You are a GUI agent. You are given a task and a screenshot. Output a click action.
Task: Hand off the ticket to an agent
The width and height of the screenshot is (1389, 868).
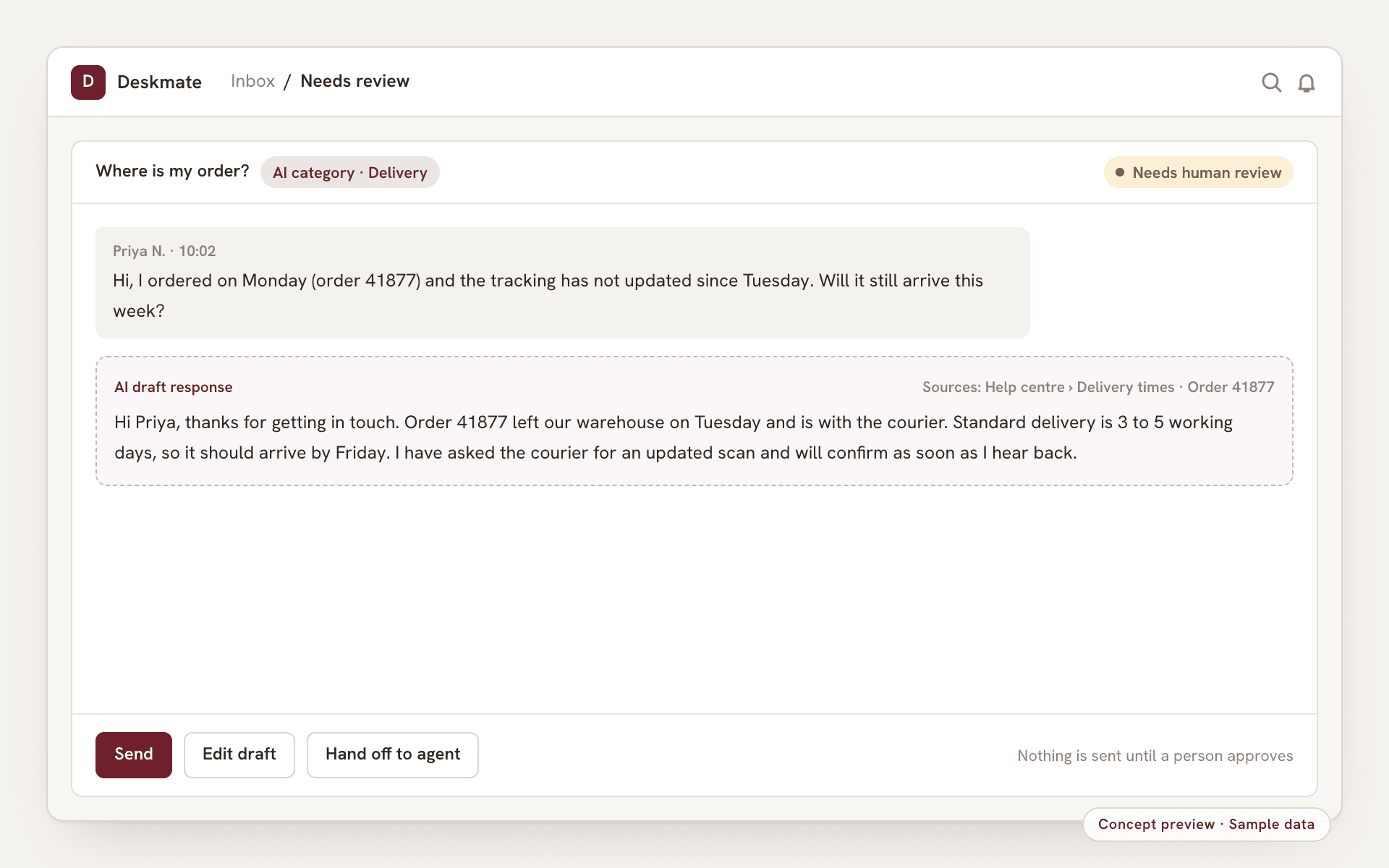point(393,754)
